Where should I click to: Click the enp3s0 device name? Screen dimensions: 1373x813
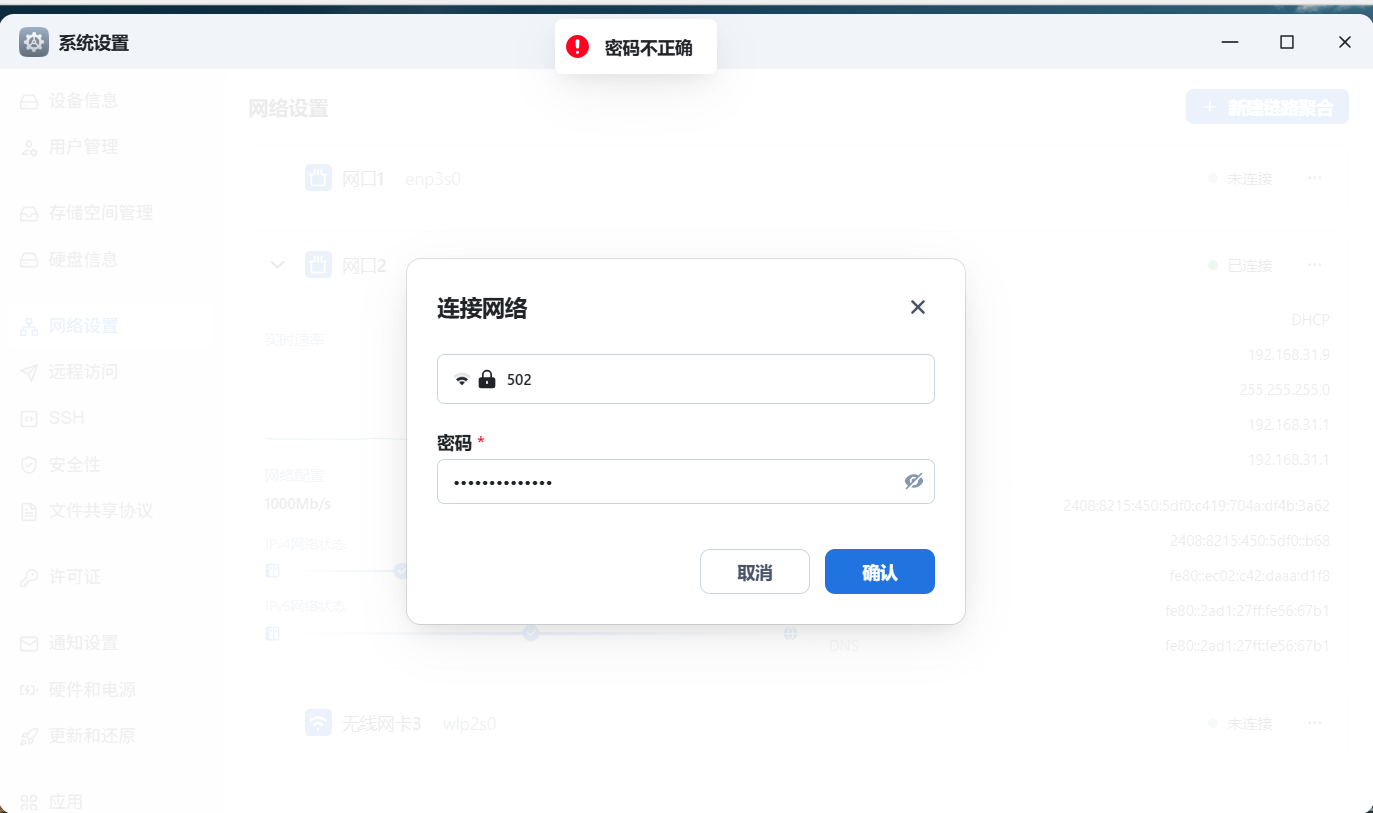[433, 179]
